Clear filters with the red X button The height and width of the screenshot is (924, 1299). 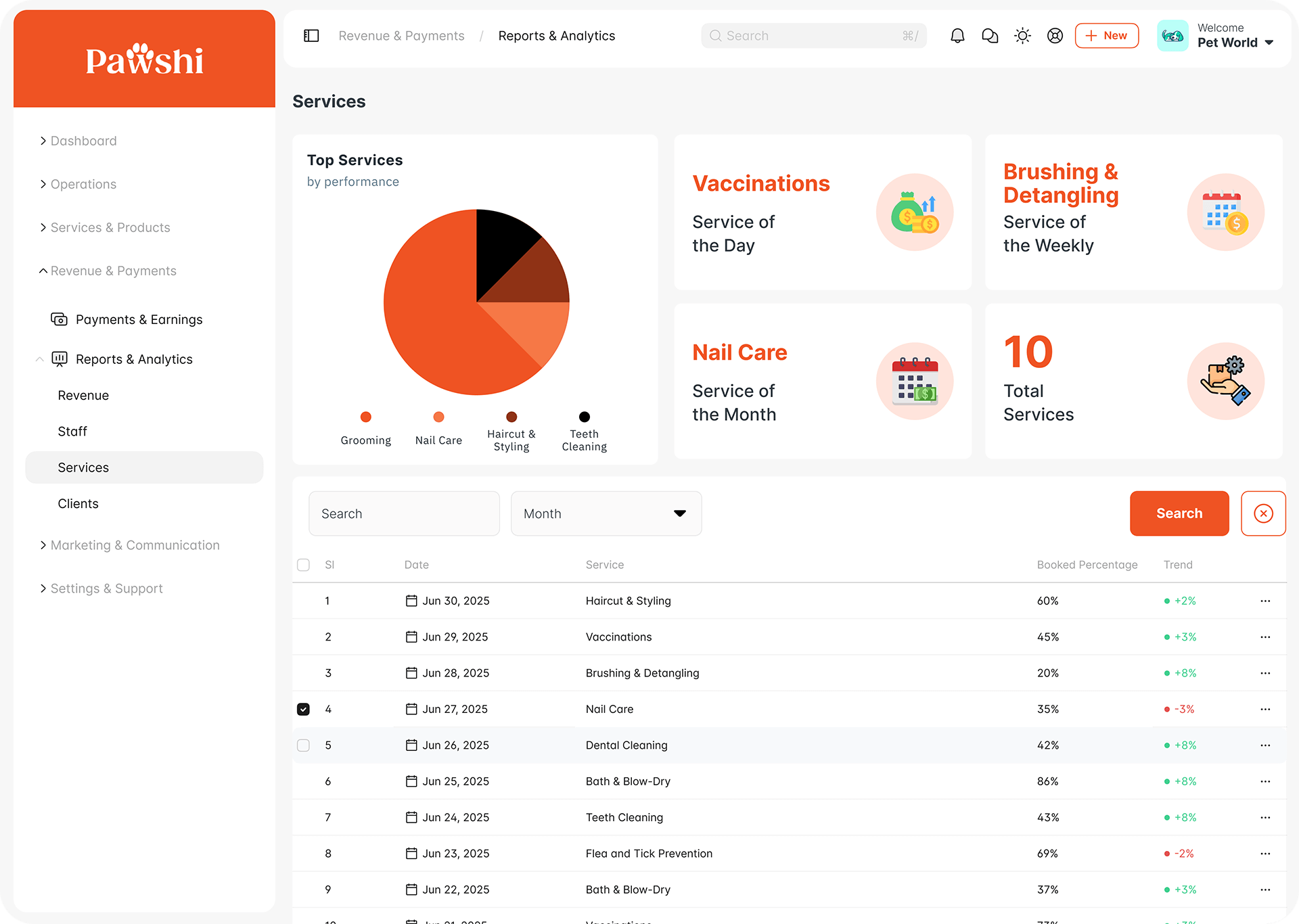[1263, 513]
